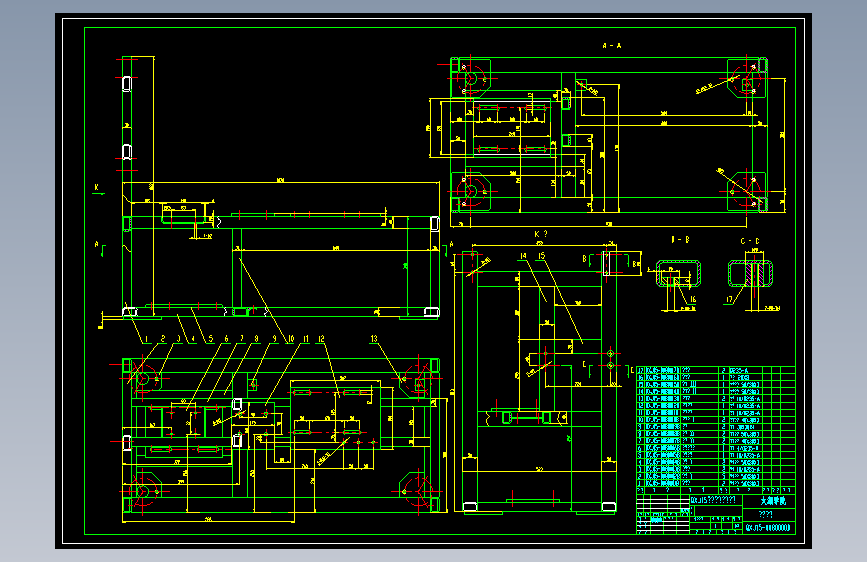Select the C - C section label
This screenshot has width=867, height=562.
tap(750, 241)
